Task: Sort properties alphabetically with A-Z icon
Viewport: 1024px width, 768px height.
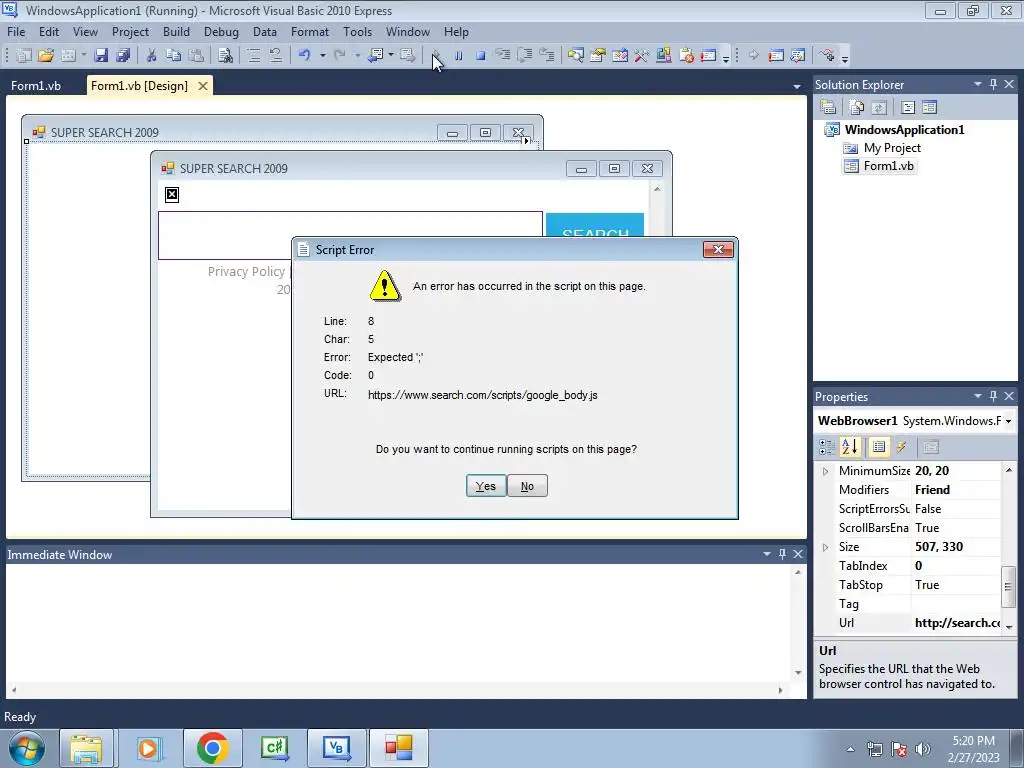Action: tap(850, 447)
